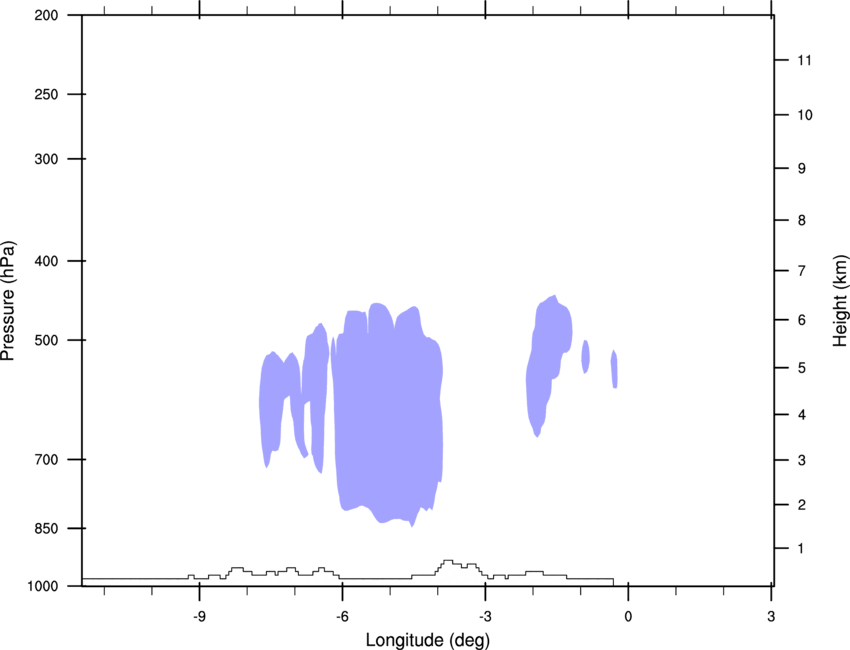Click the 700 pressure tick label
The height and width of the screenshot is (650, 850).
46,460
